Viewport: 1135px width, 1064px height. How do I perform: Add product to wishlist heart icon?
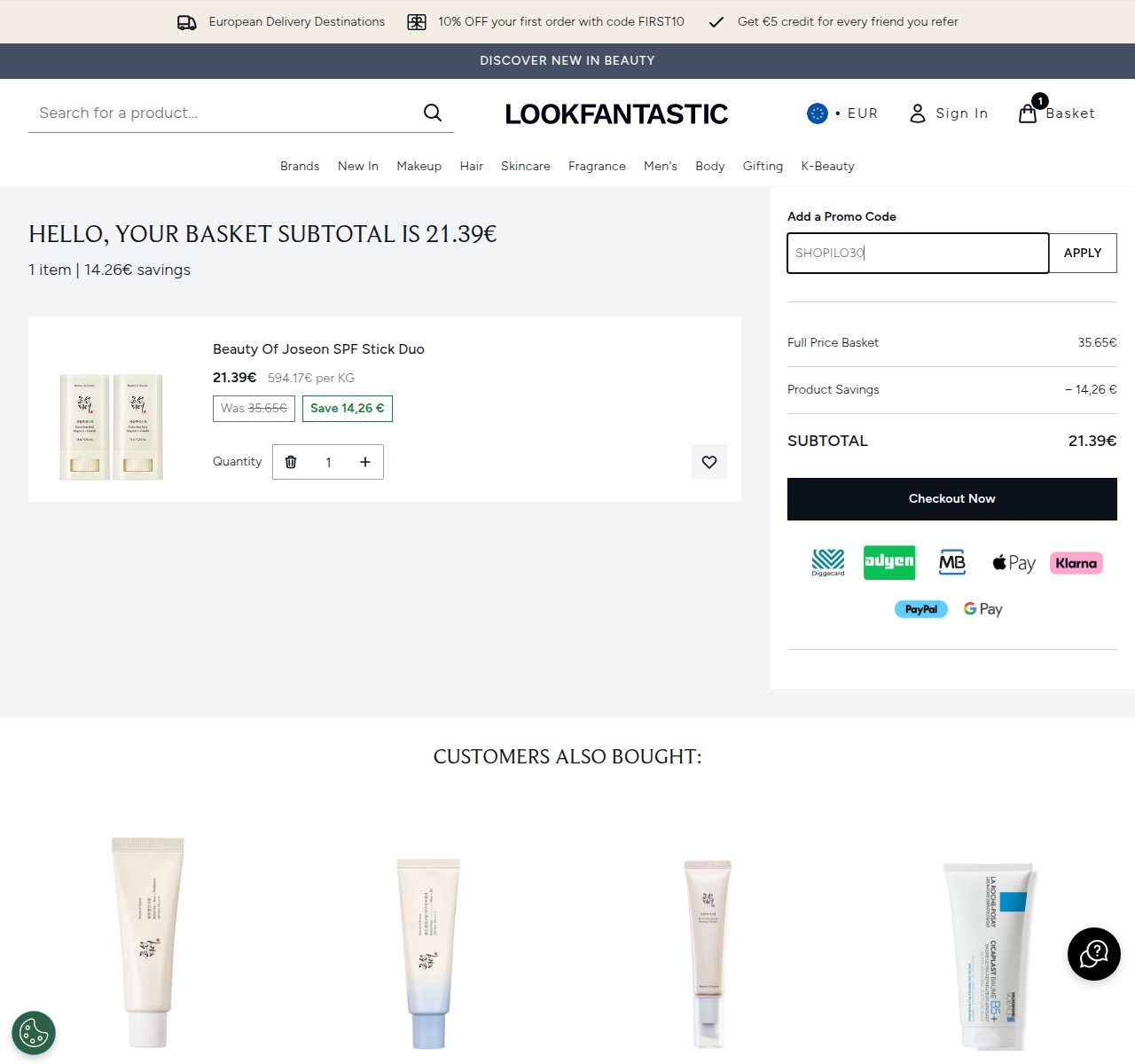click(709, 462)
